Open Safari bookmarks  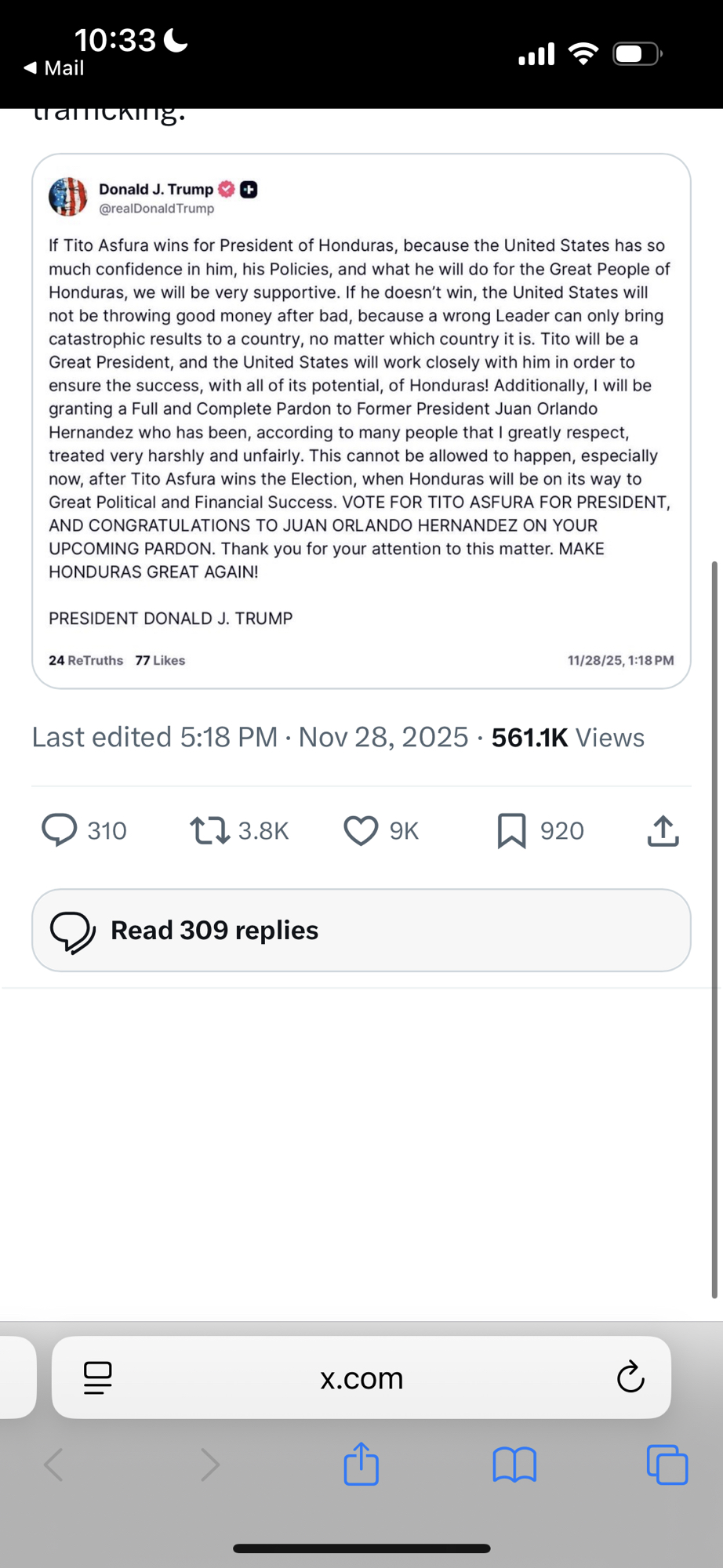coord(514,1464)
